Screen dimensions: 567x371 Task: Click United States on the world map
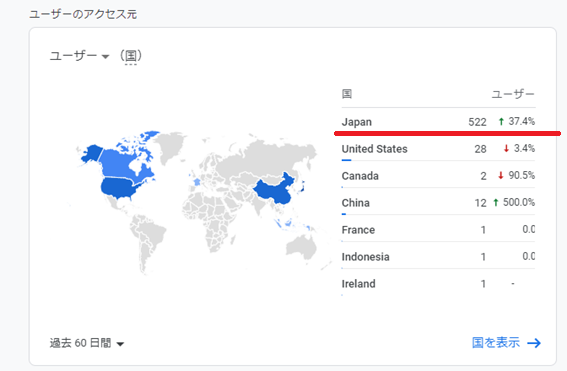pyautogui.click(x=119, y=187)
